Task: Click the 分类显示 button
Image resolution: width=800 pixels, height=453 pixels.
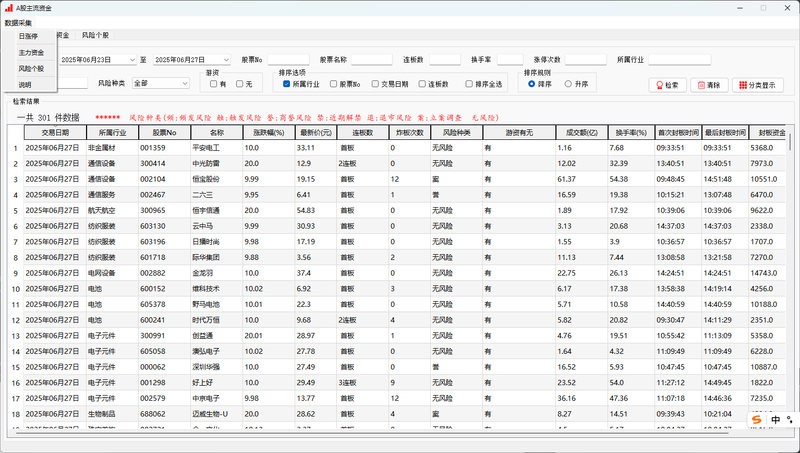Action: click(758, 85)
